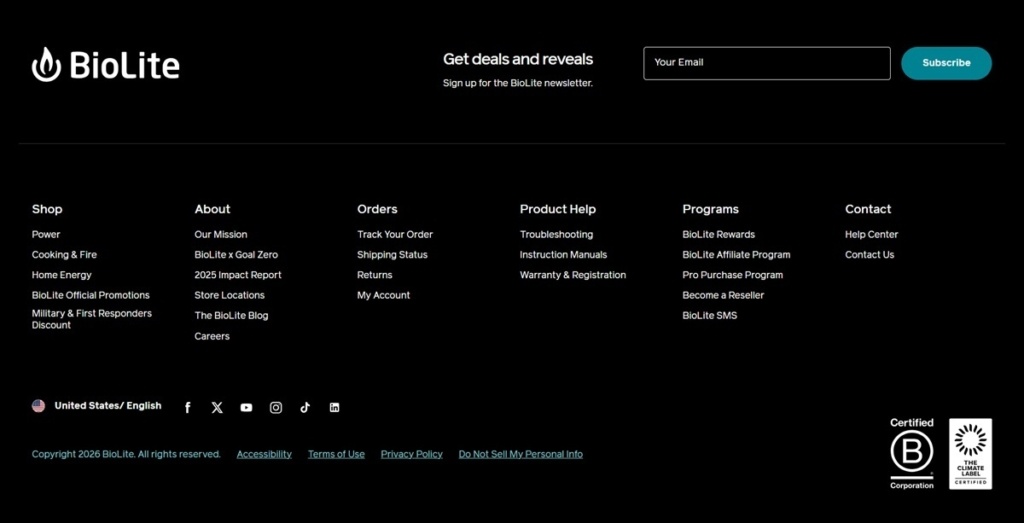Click the Subscribe button

click(x=946, y=63)
